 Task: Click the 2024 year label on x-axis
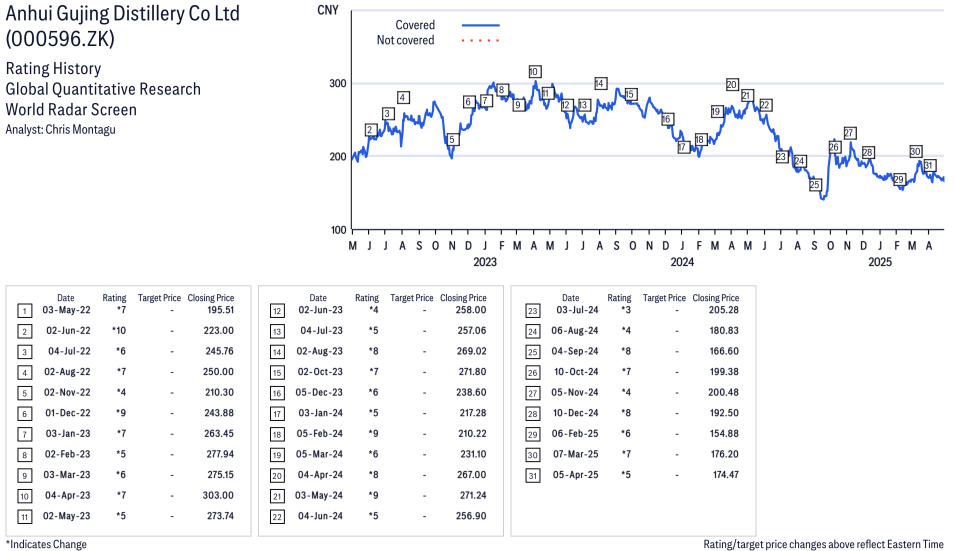coord(682,262)
